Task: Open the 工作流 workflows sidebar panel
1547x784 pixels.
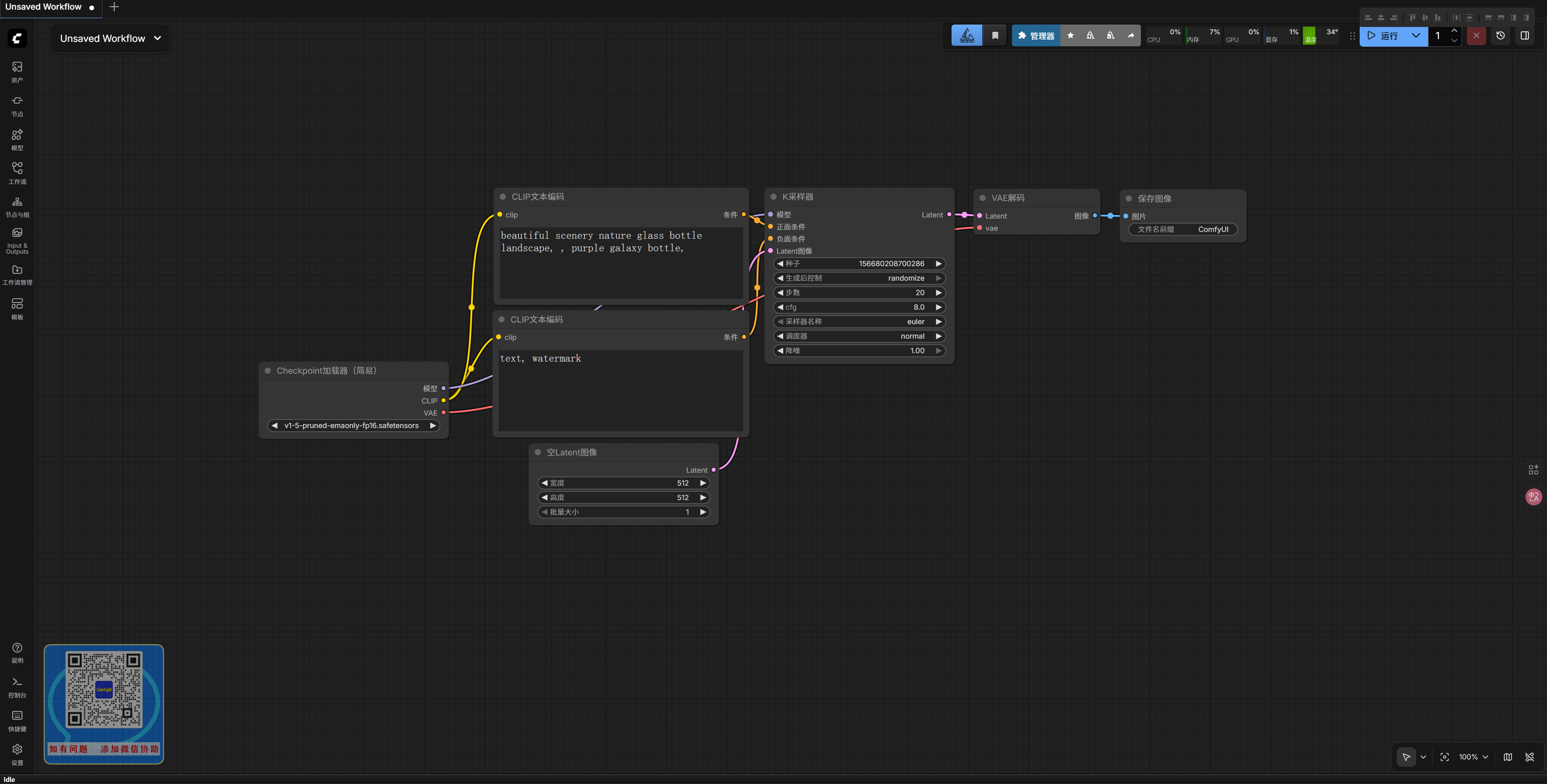Action: 17,173
